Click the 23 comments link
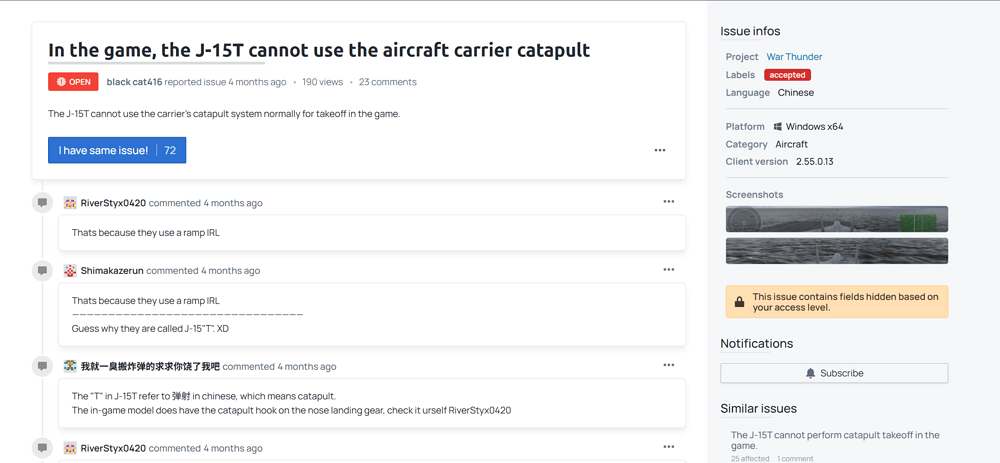1000x463 pixels. [388, 82]
